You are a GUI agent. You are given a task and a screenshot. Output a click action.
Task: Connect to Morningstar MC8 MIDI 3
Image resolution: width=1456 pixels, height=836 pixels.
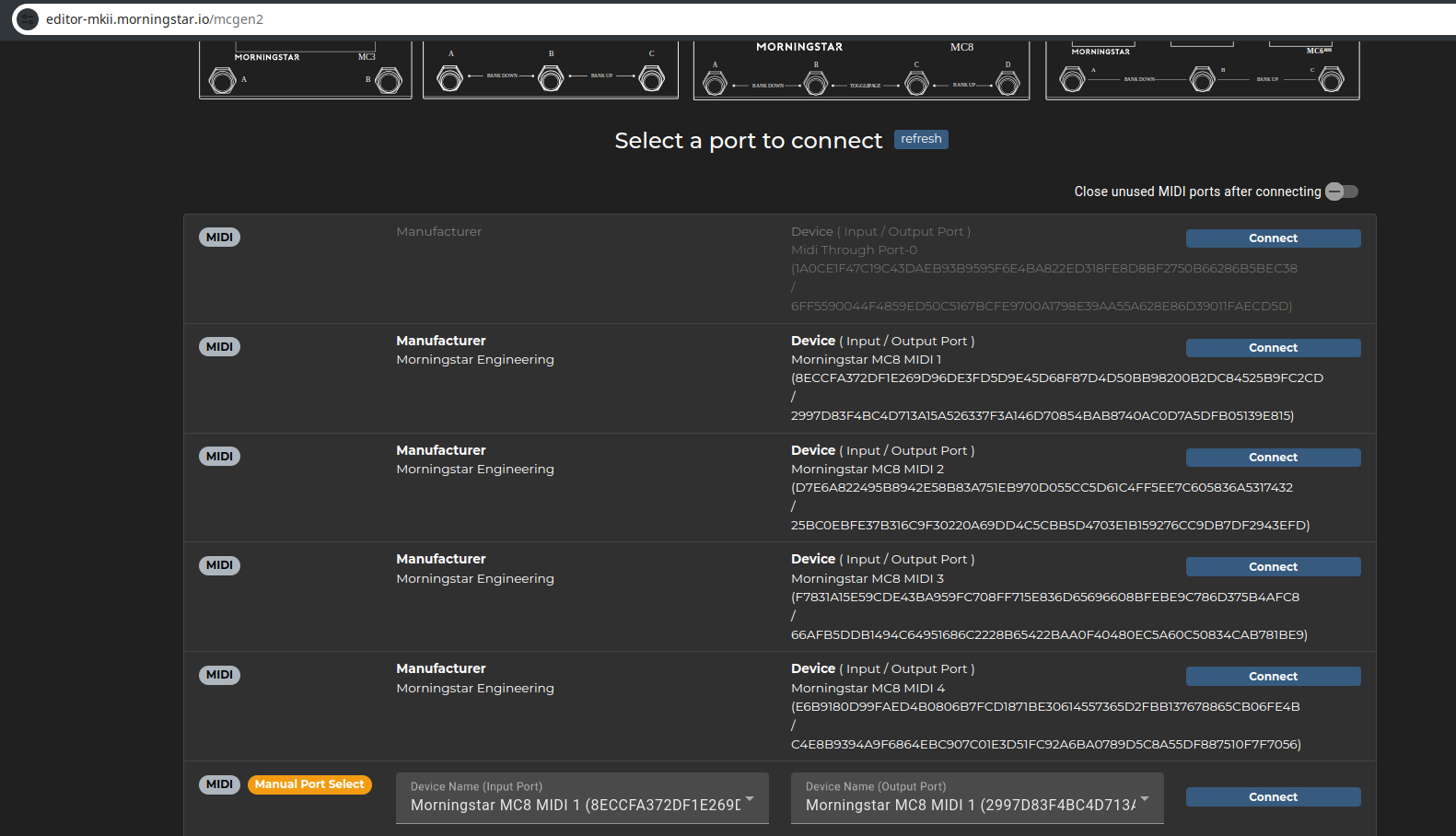1273,567
